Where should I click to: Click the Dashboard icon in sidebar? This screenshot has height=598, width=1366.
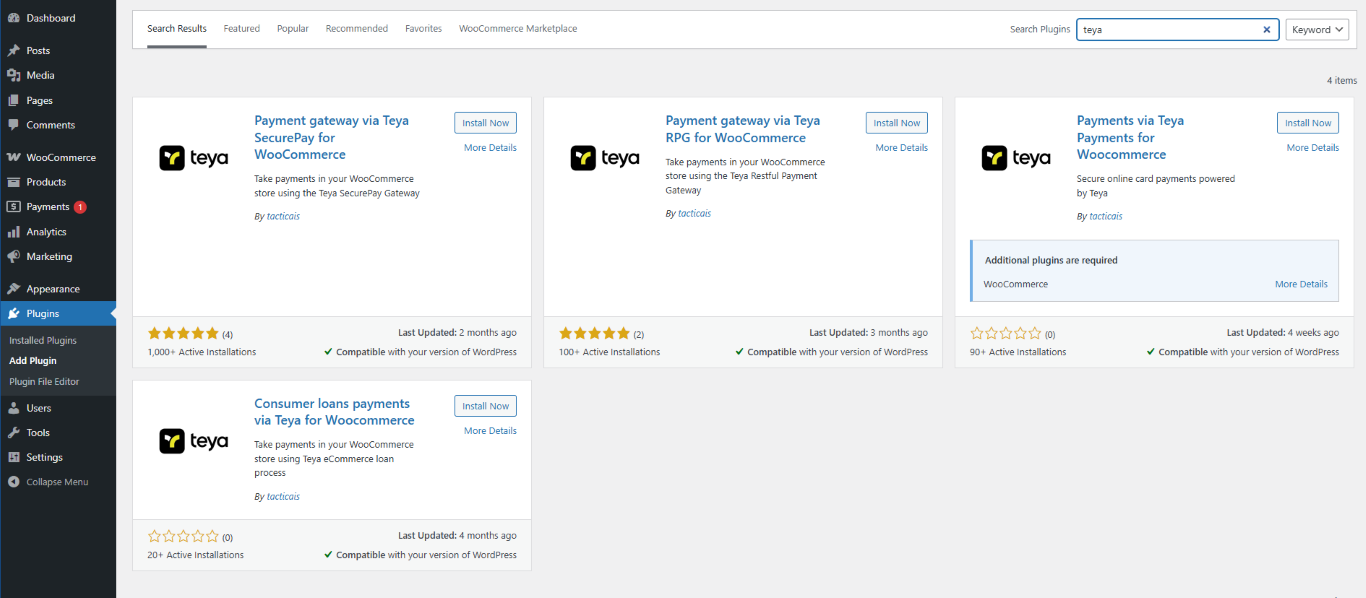click(13, 18)
